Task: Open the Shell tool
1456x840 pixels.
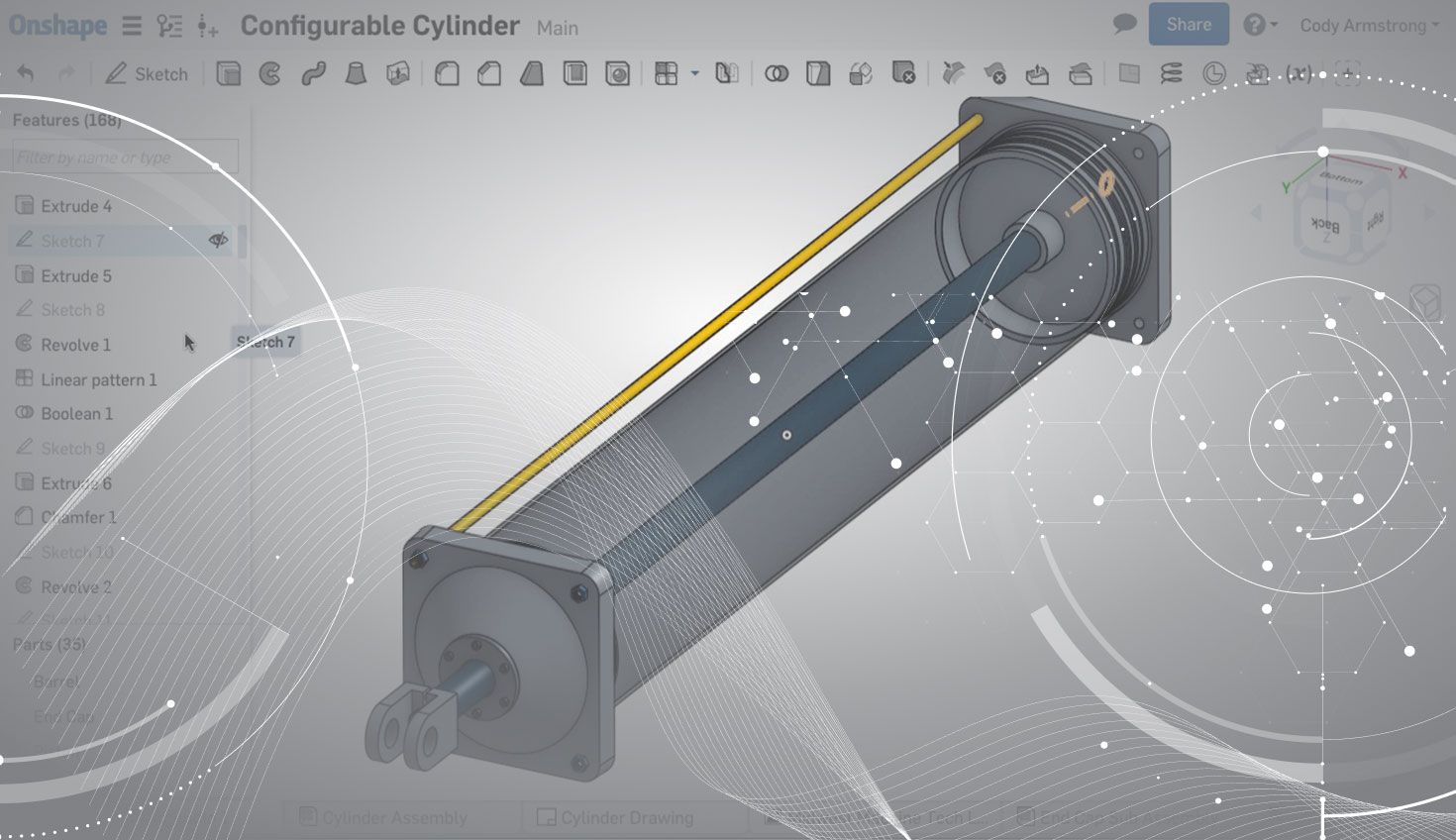Action: (574, 74)
